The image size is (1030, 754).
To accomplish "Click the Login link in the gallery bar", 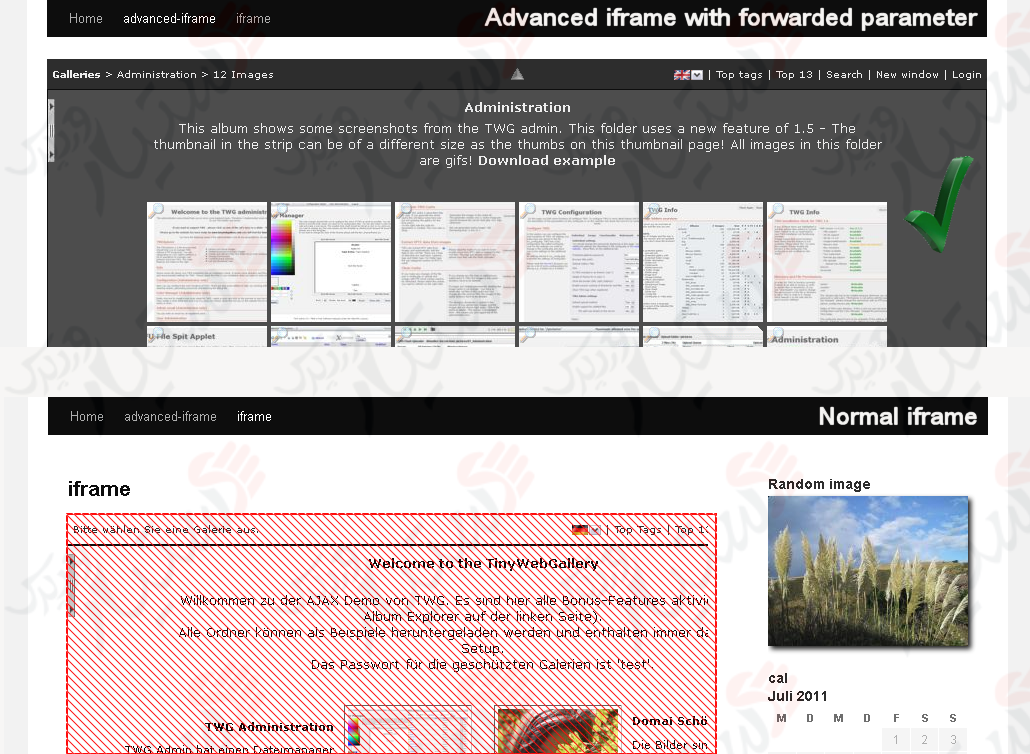I will point(966,74).
